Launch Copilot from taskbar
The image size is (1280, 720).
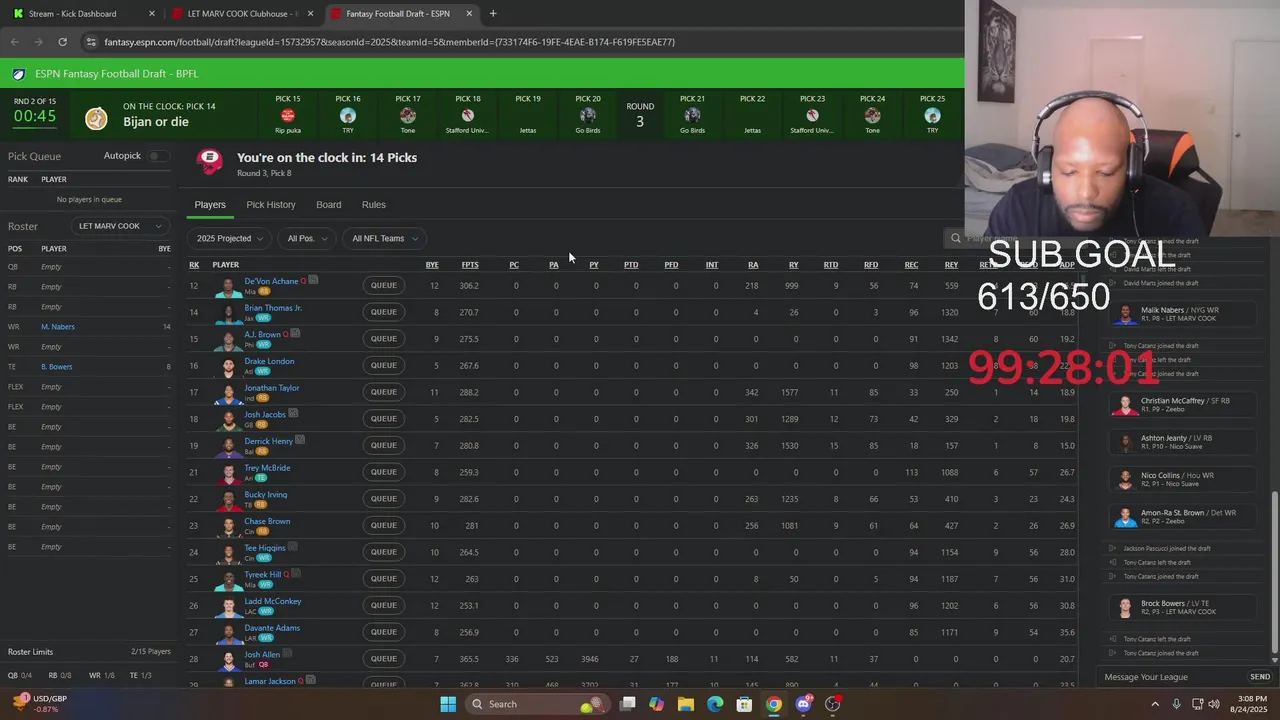coord(656,704)
